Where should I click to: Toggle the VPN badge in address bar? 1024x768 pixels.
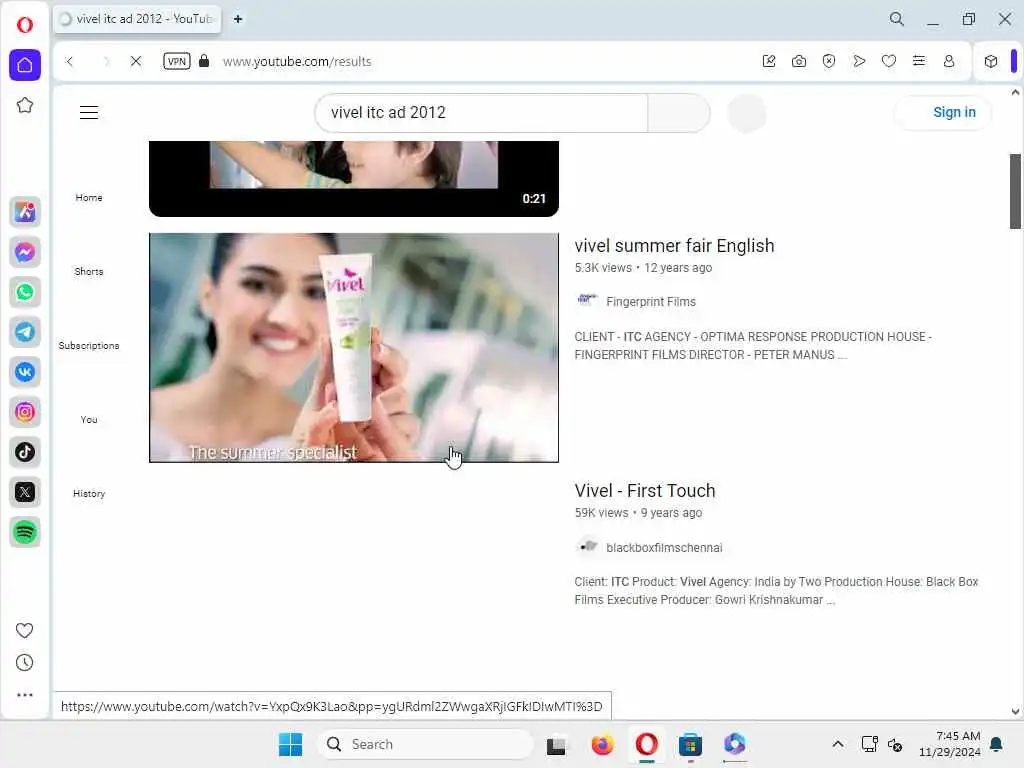pos(177,61)
